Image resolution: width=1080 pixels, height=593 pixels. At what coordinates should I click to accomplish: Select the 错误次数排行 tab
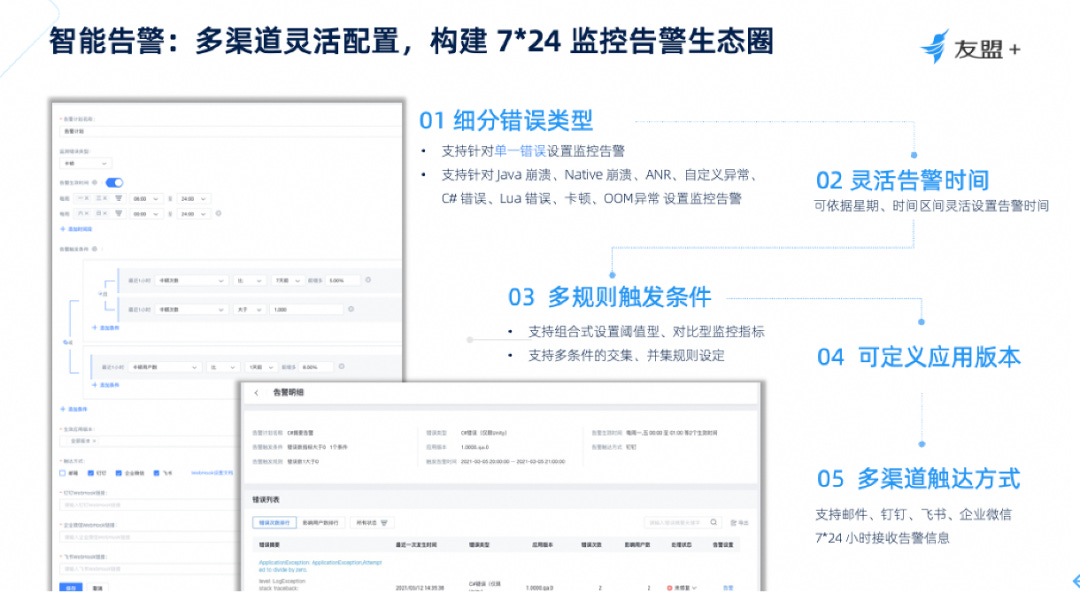[x=274, y=523]
